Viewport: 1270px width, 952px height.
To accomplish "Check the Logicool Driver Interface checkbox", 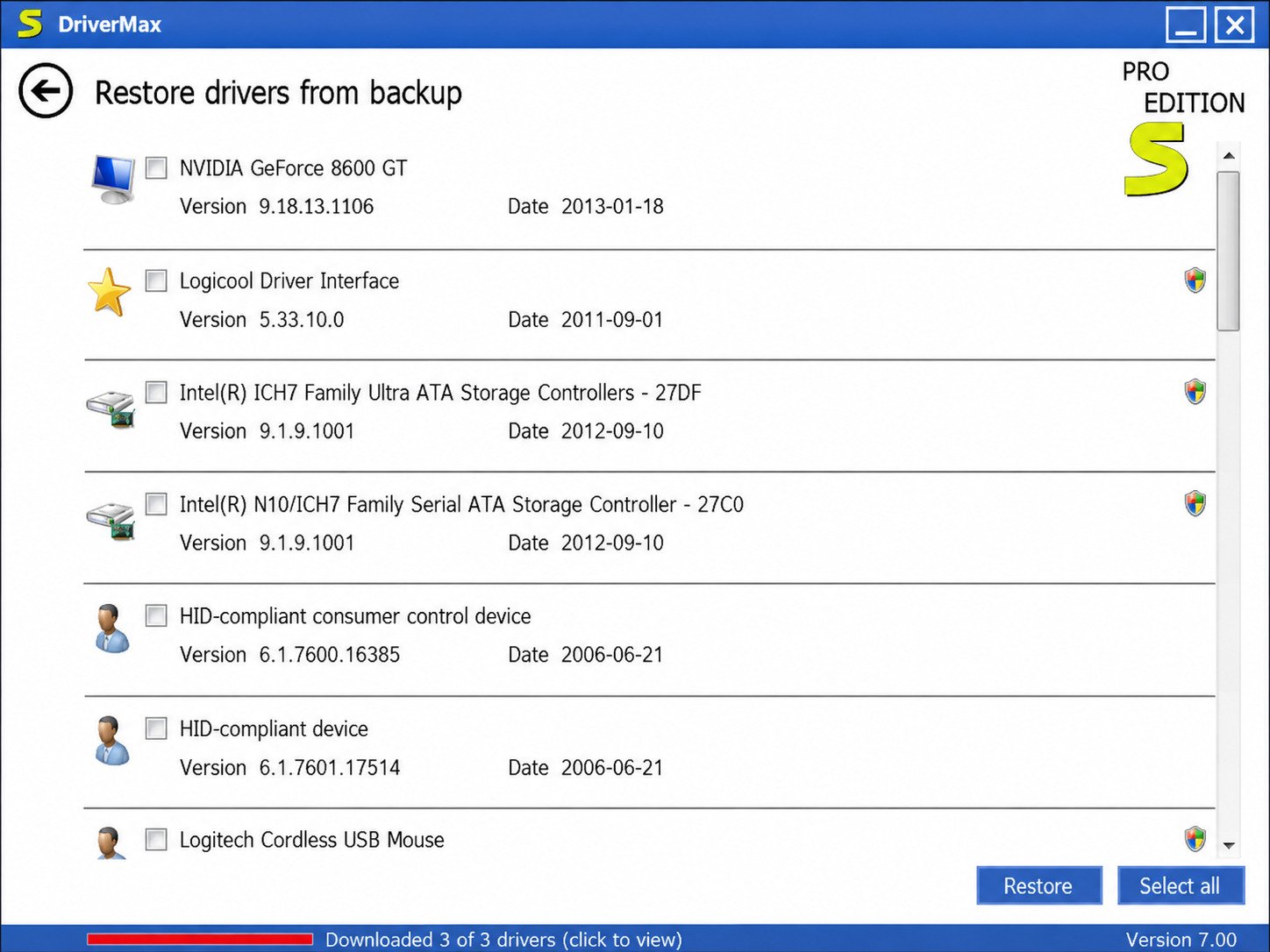I will pyautogui.click(x=156, y=281).
